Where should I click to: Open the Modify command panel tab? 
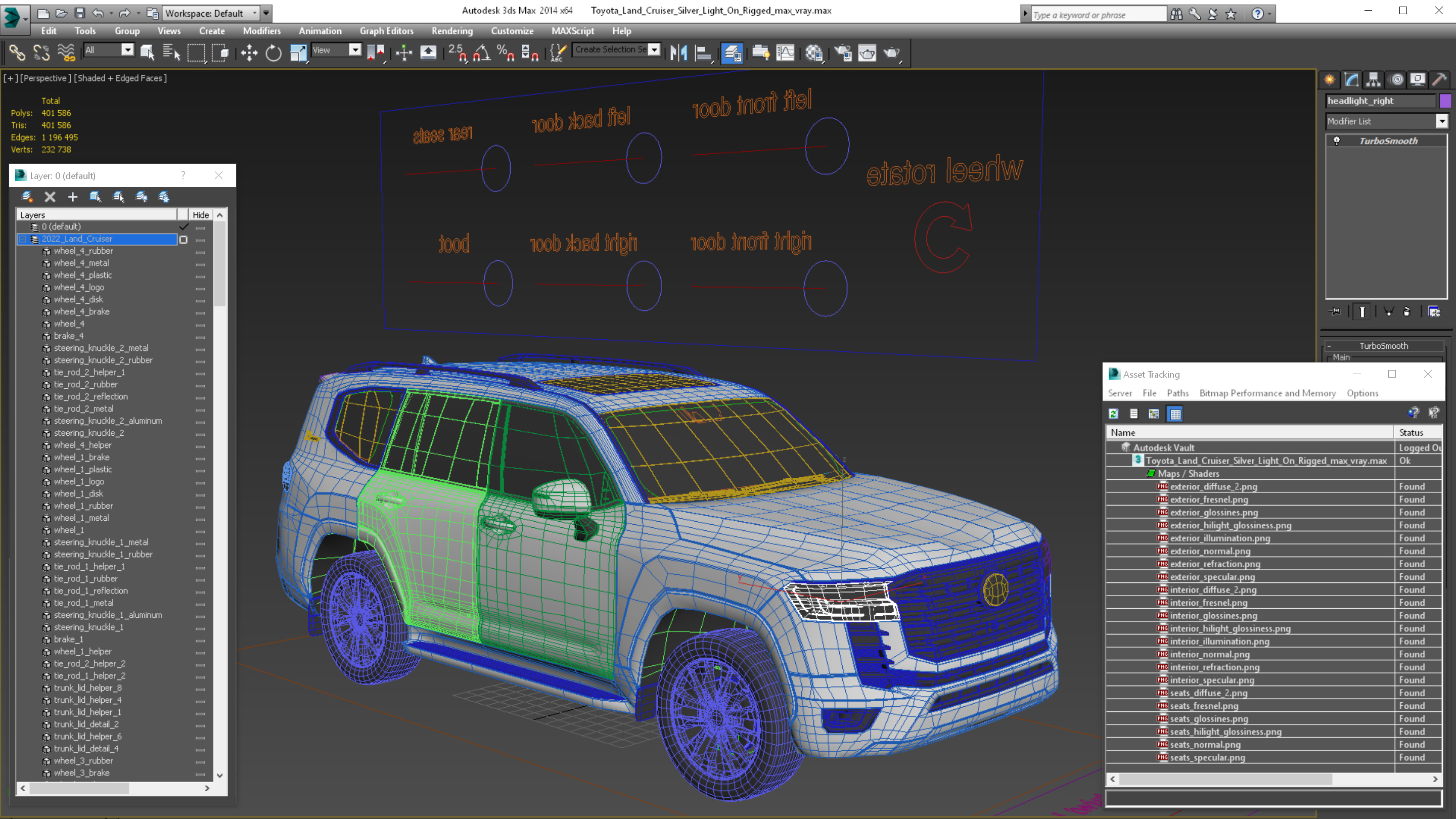(1351, 80)
